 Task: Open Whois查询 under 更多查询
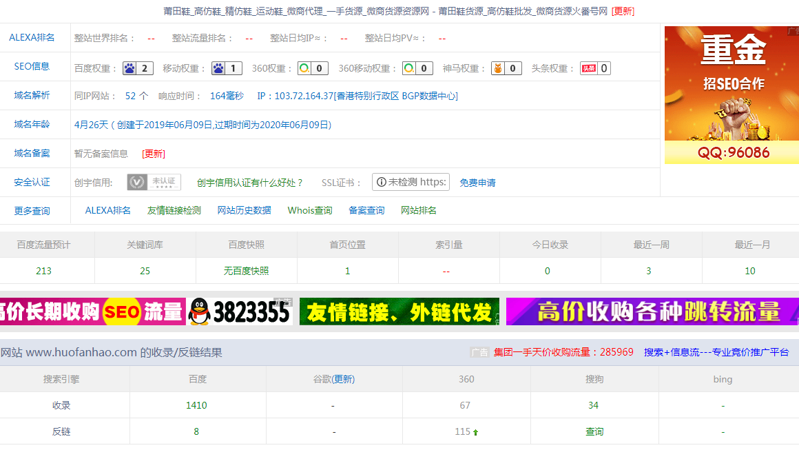click(310, 210)
